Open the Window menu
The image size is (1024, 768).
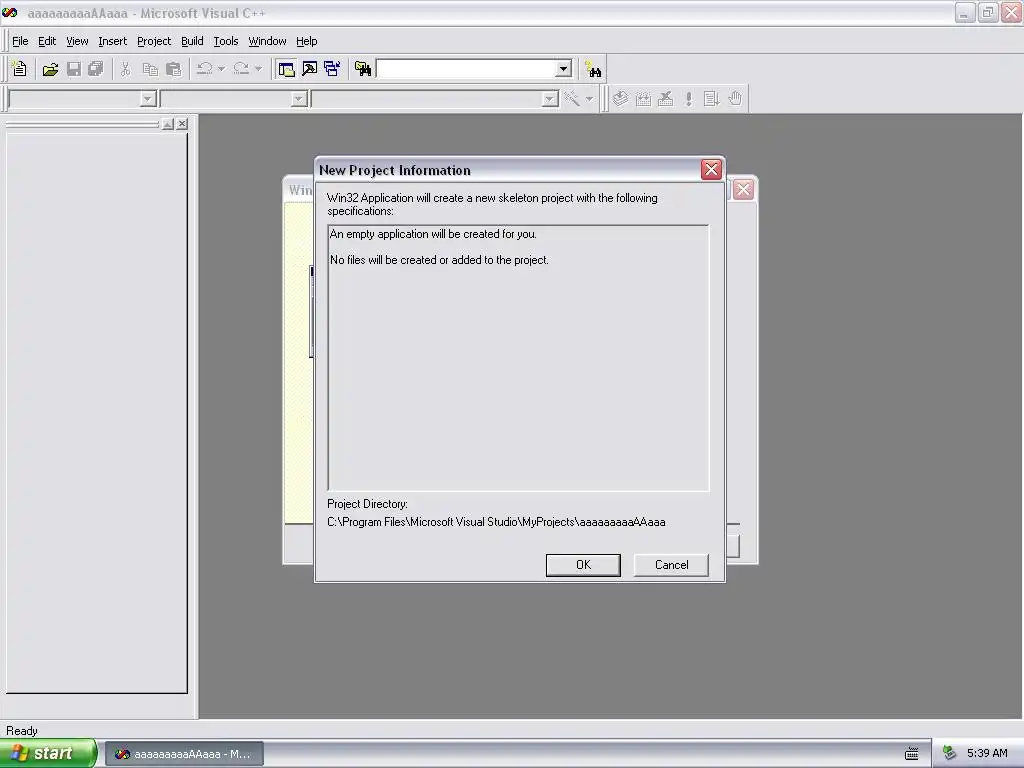tap(267, 41)
